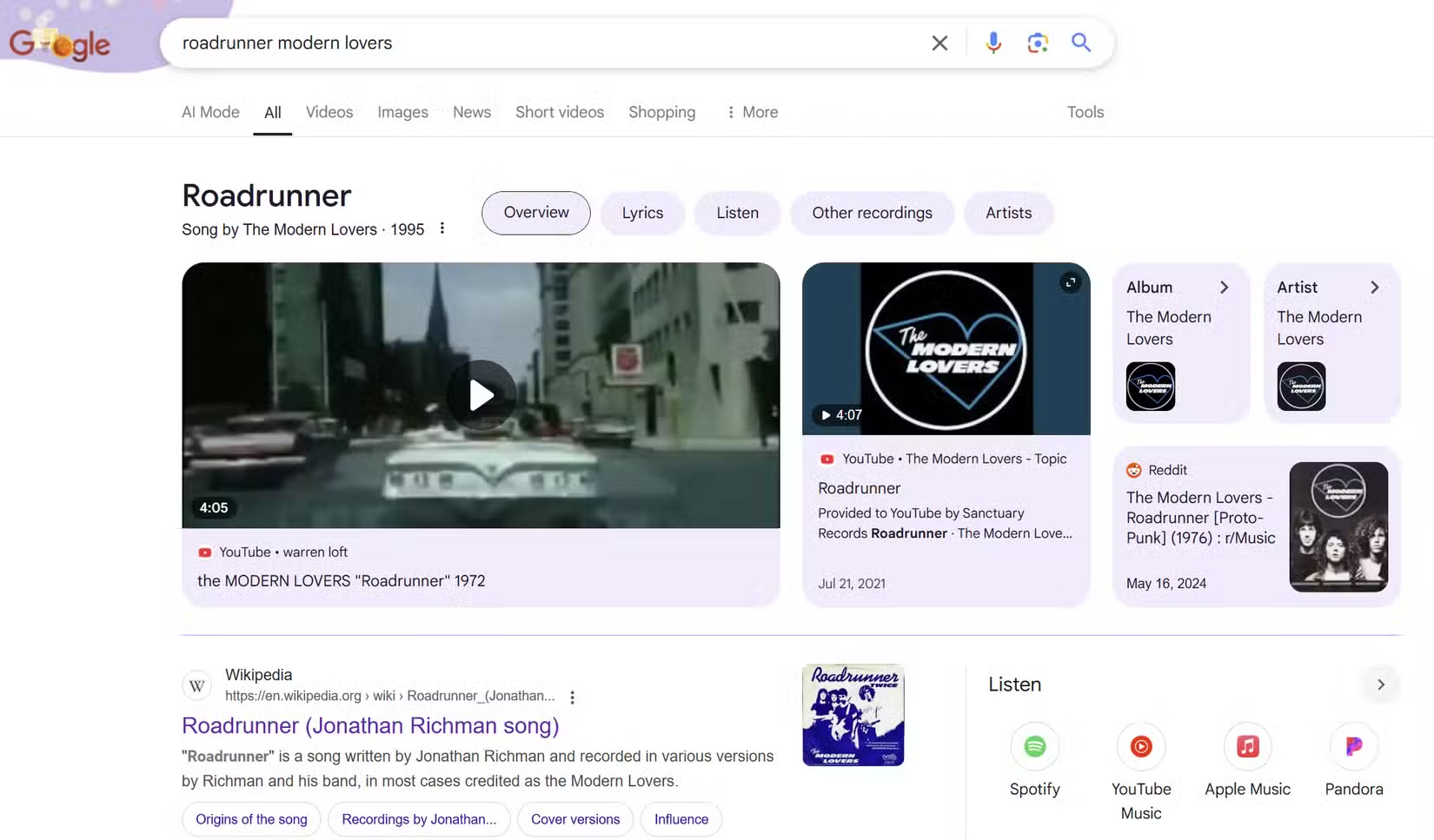Open Google Lens image search
Image resolution: width=1434 pixels, height=840 pixels.
tap(1037, 43)
